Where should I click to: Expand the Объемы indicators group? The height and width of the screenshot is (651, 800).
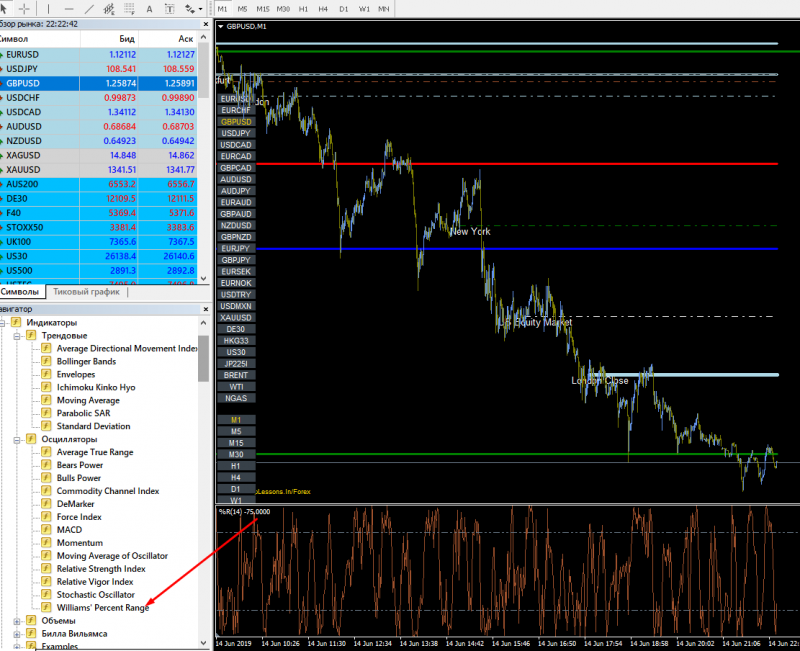(x=17, y=621)
